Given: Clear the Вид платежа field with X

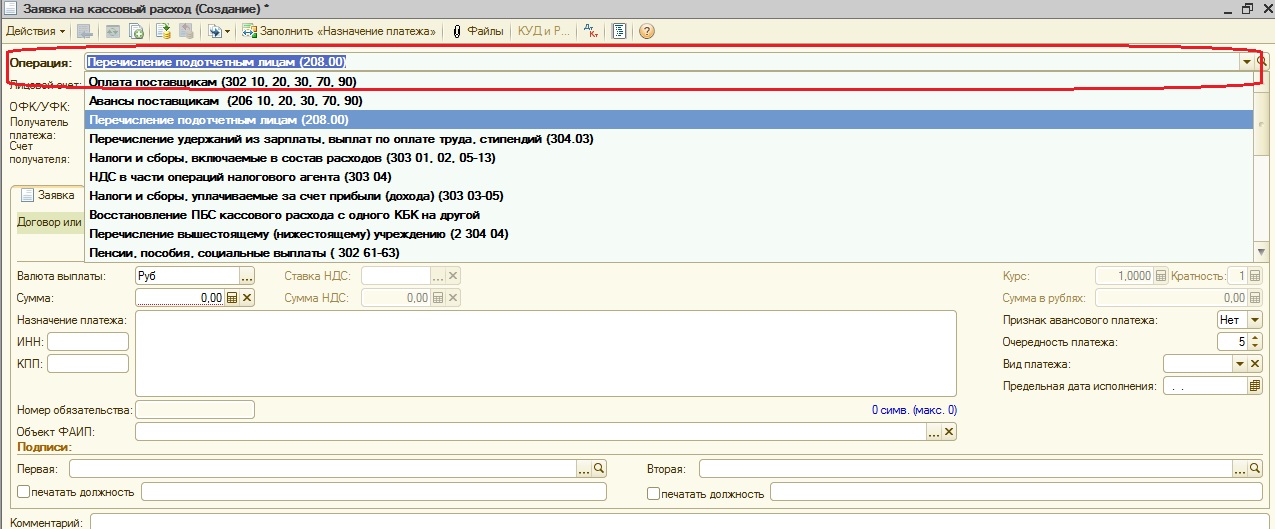Looking at the screenshot, I should click(x=1254, y=364).
